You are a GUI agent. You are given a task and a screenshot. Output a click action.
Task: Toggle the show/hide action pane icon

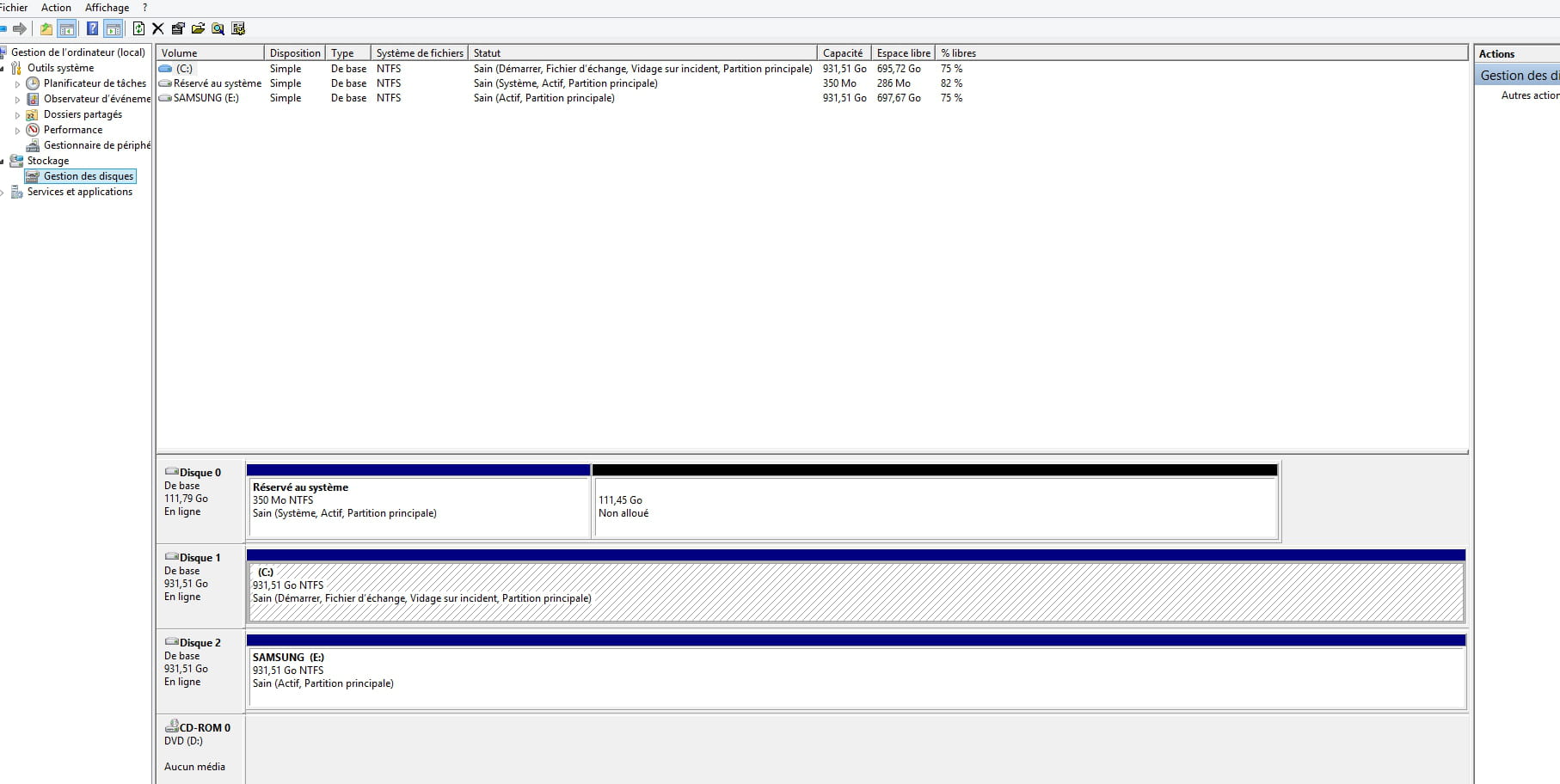[113, 29]
